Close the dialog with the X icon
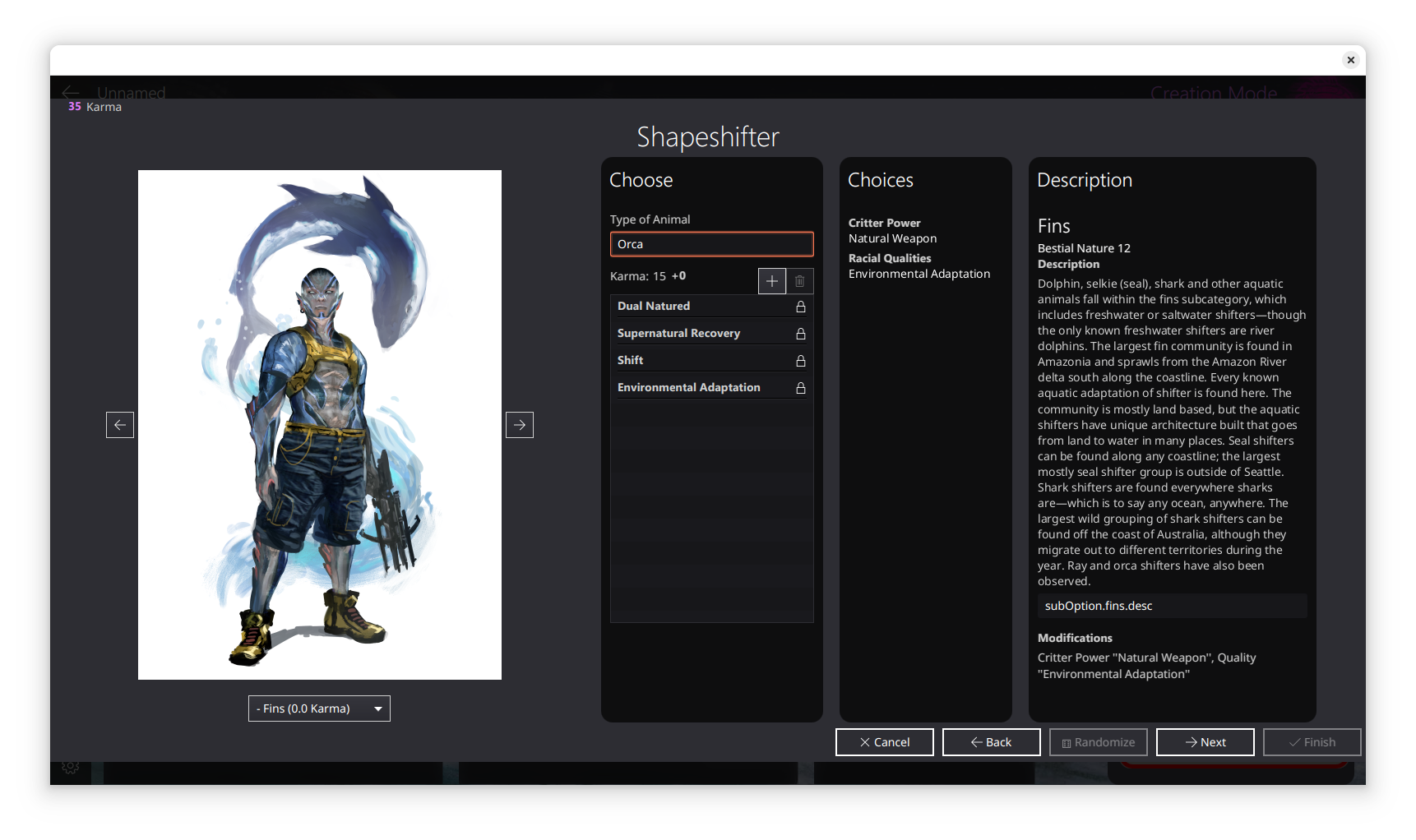The width and height of the screenshot is (1416, 840). coord(1350,60)
